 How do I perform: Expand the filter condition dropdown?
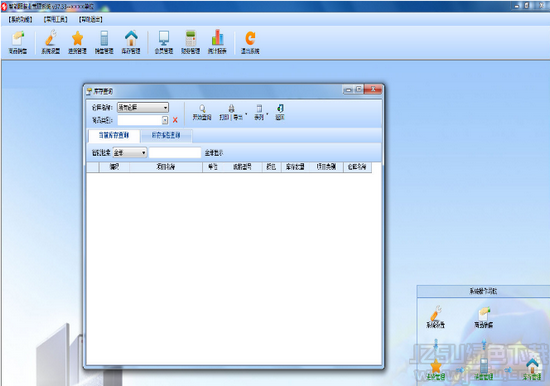(x=143, y=153)
